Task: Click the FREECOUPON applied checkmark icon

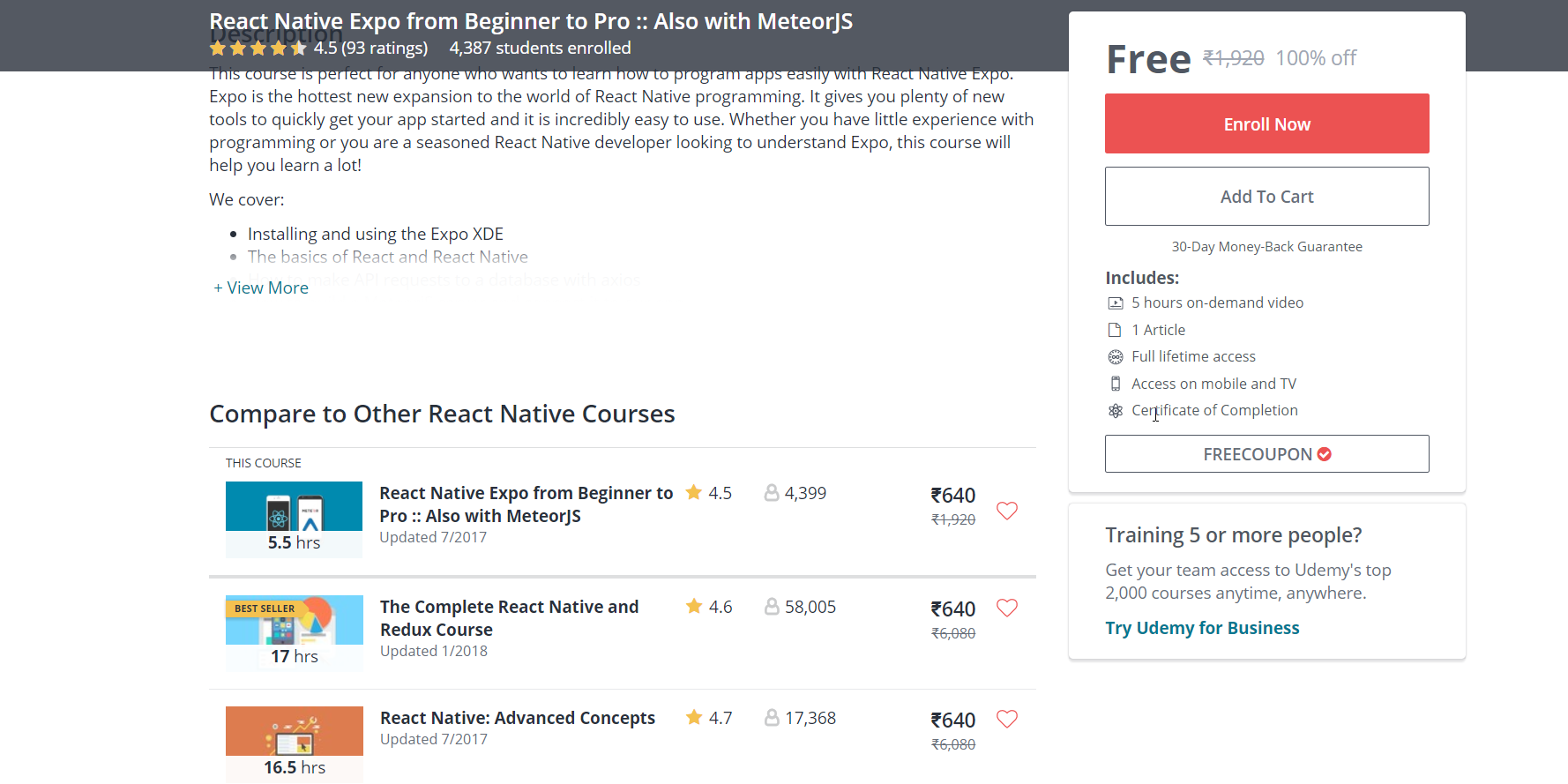Action: pos(1325,454)
